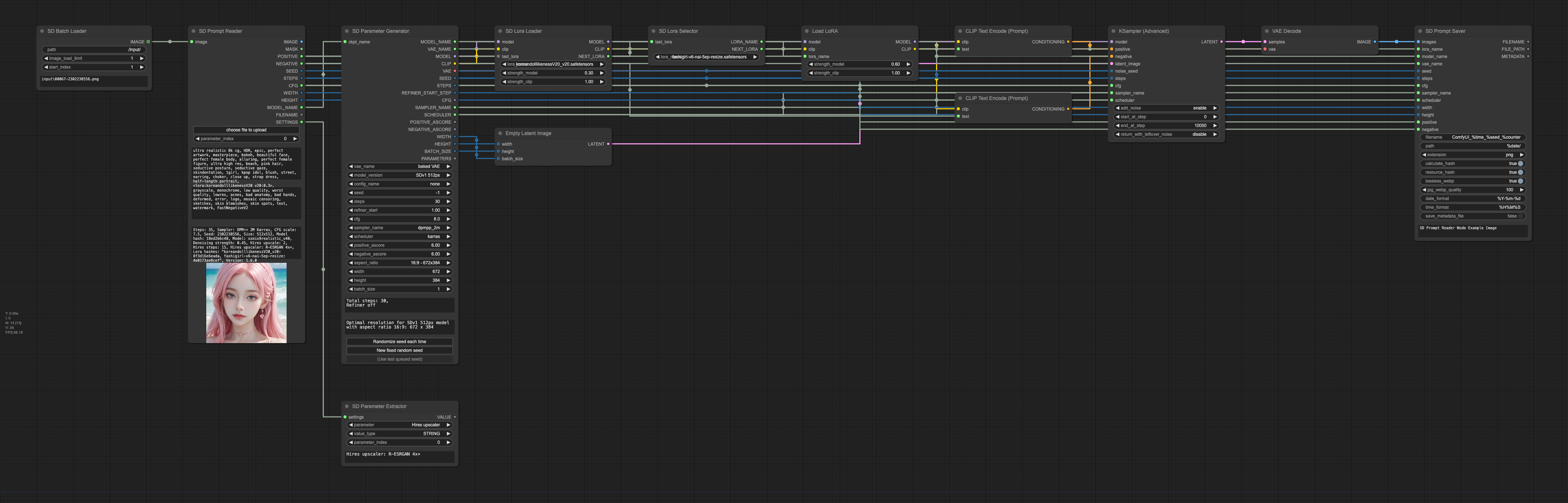Collapse the SD Batch Loader node
The image size is (1568, 503).
[41, 31]
